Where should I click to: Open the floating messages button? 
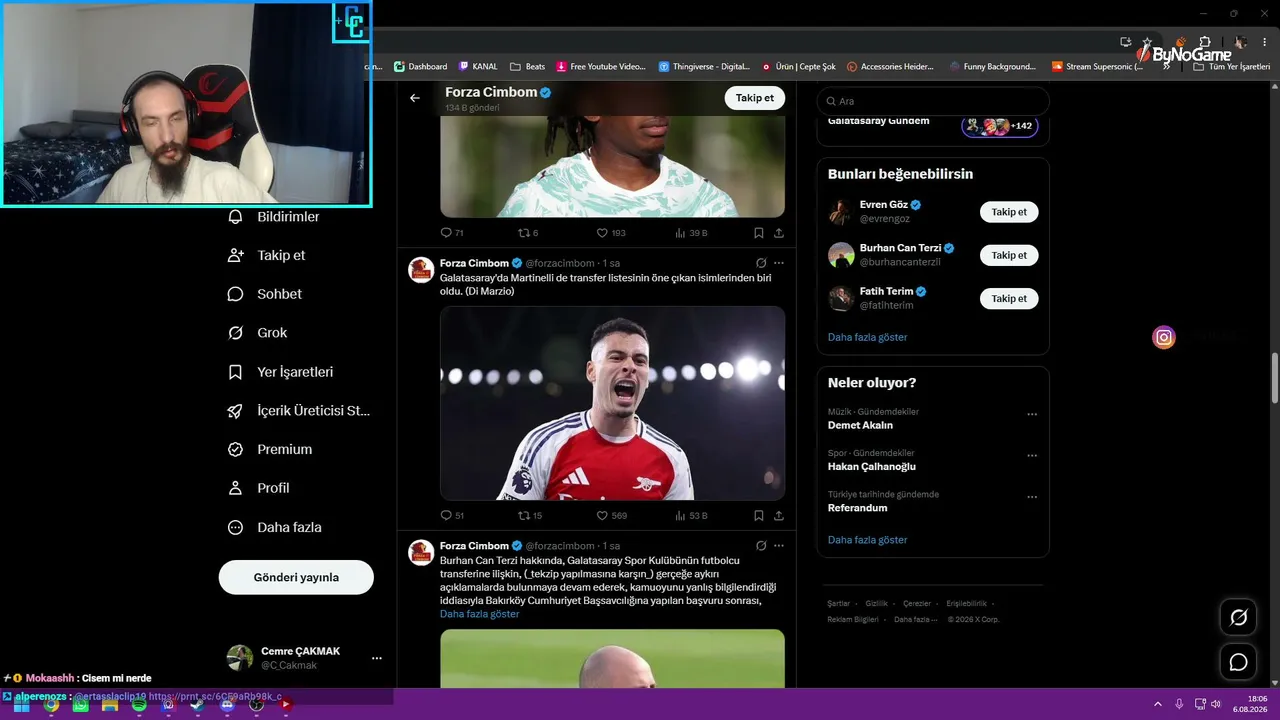pyautogui.click(x=1238, y=662)
